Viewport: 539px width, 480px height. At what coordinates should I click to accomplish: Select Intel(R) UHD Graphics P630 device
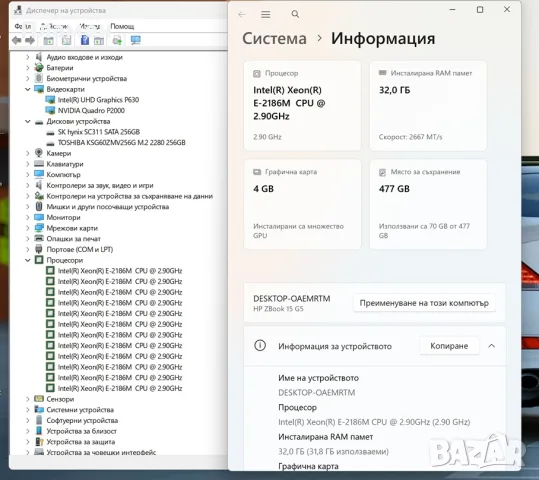tap(98, 100)
